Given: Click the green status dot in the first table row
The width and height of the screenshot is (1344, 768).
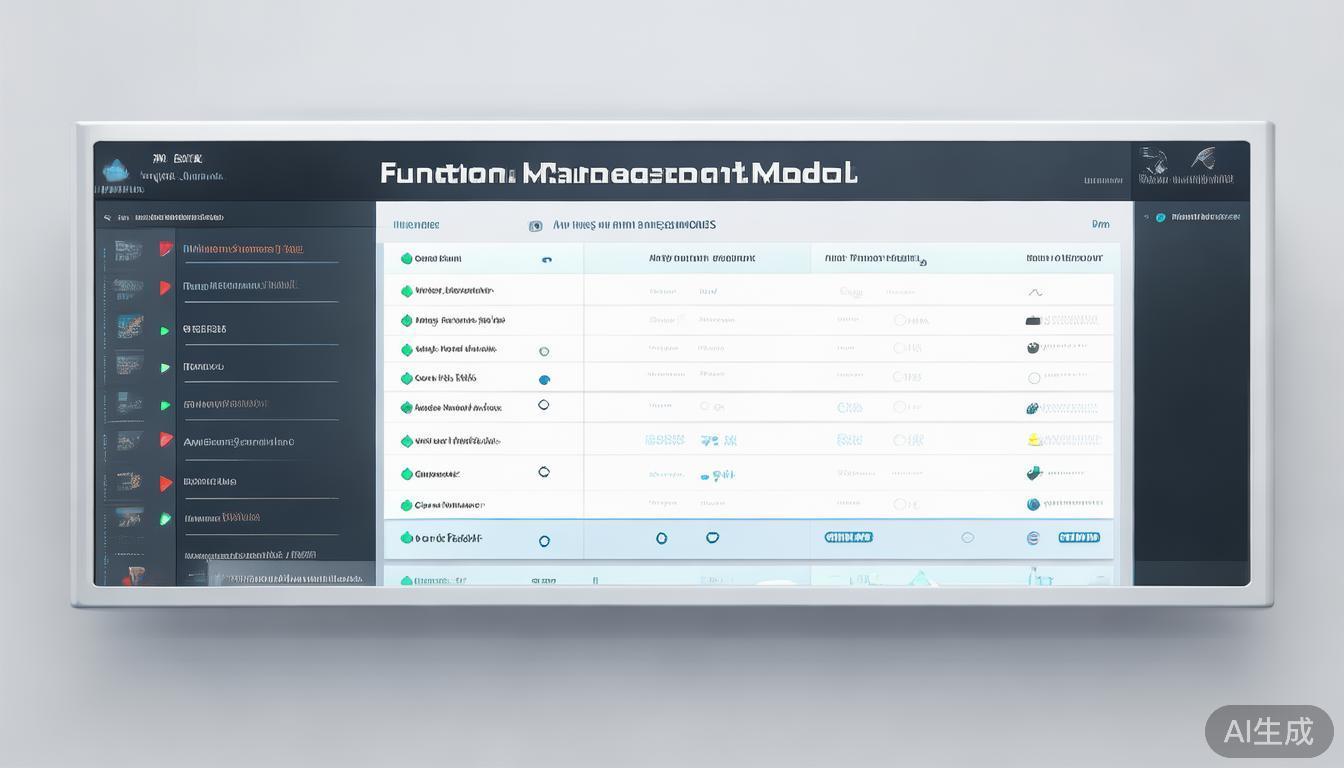Looking at the screenshot, I should (x=406, y=258).
